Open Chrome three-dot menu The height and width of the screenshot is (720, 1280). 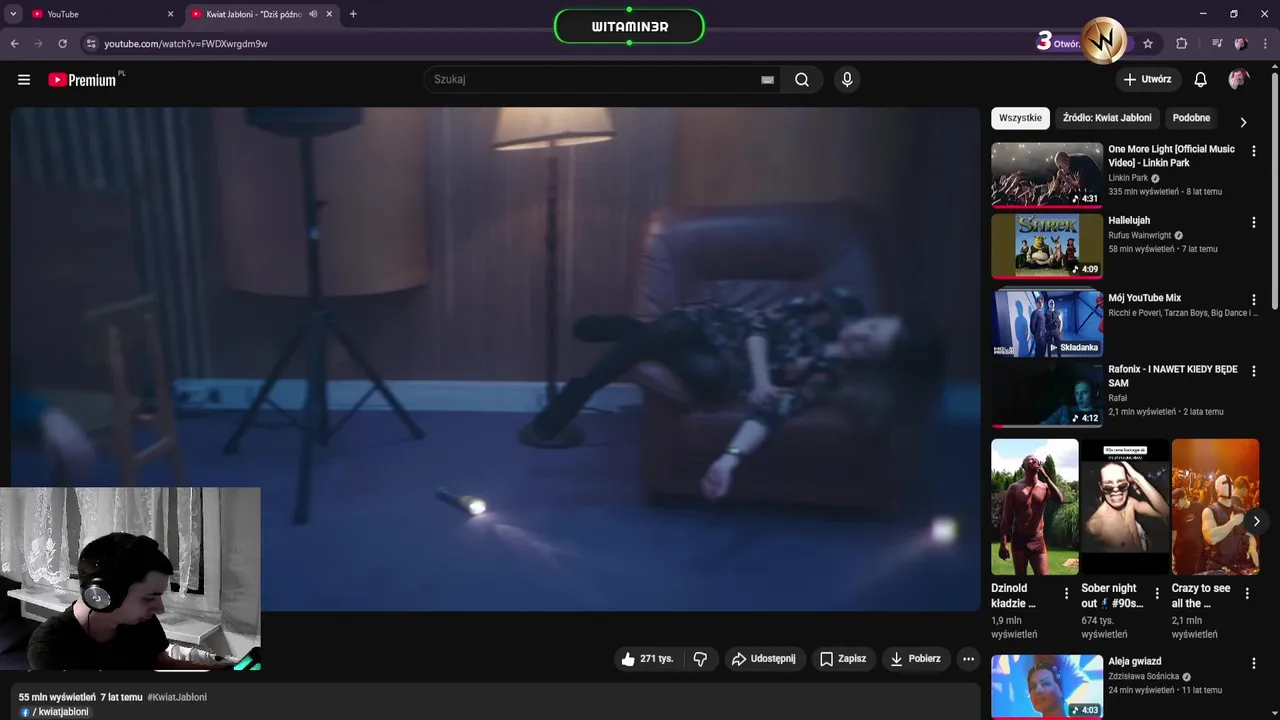coord(1263,44)
